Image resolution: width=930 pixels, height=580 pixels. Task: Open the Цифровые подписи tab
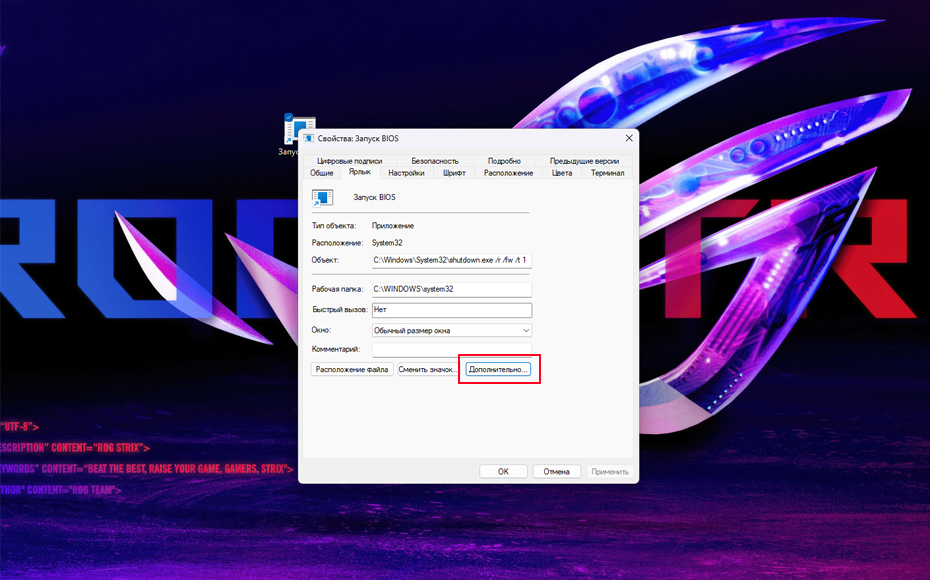coord(349,161)
